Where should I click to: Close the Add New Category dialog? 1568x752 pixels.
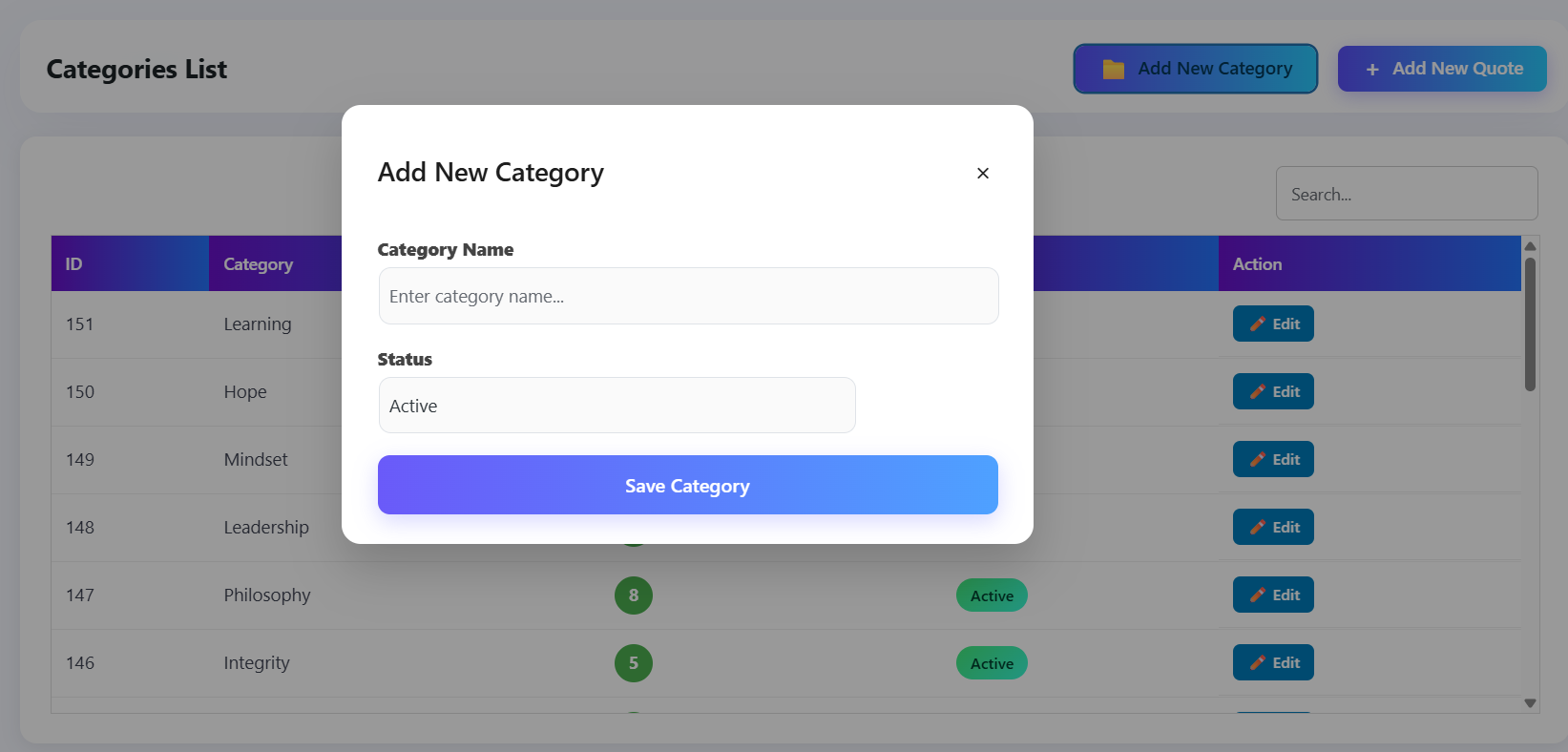tap(983, 173)
